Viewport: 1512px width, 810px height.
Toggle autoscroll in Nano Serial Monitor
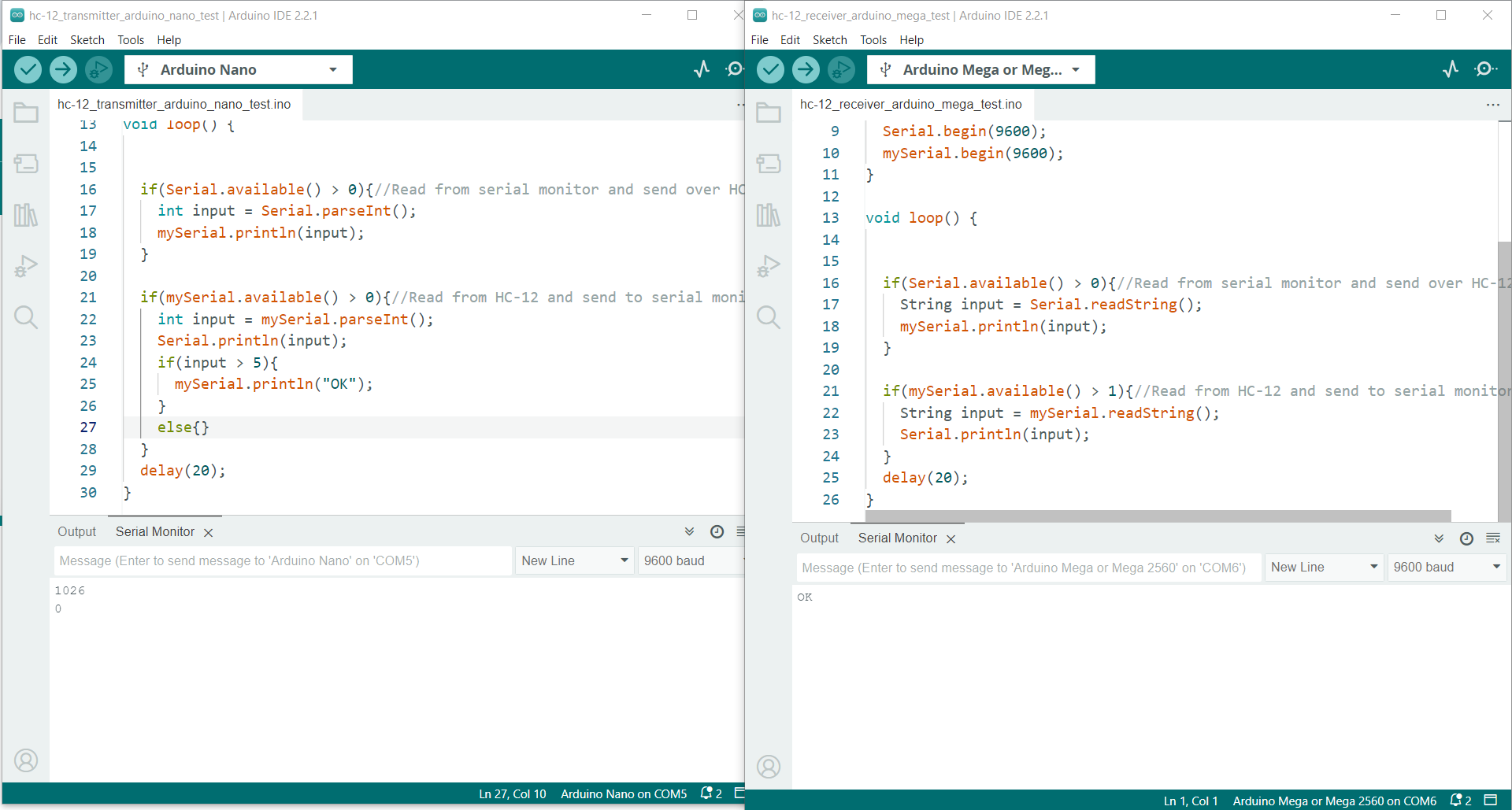(x=690, y=532)
